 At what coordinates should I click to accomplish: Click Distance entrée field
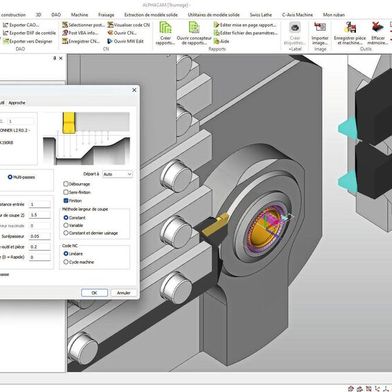40,204
